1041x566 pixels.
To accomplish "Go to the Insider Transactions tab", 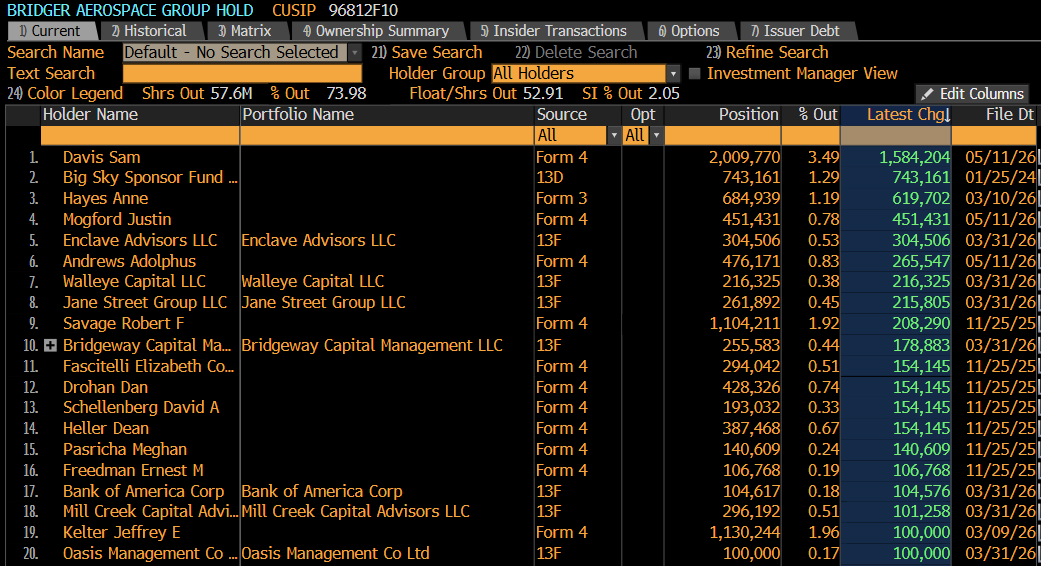I will pos(554,31).
